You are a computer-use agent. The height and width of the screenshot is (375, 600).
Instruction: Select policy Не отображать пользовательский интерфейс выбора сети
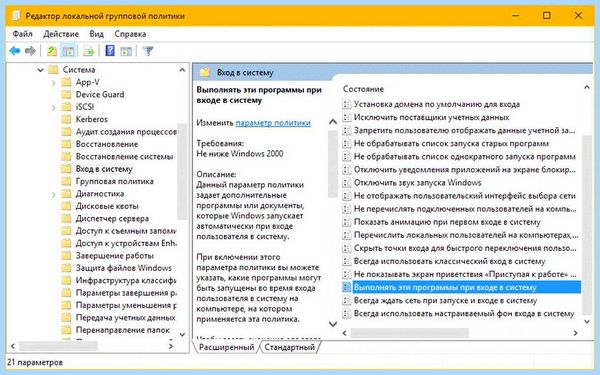pos(465,196)
